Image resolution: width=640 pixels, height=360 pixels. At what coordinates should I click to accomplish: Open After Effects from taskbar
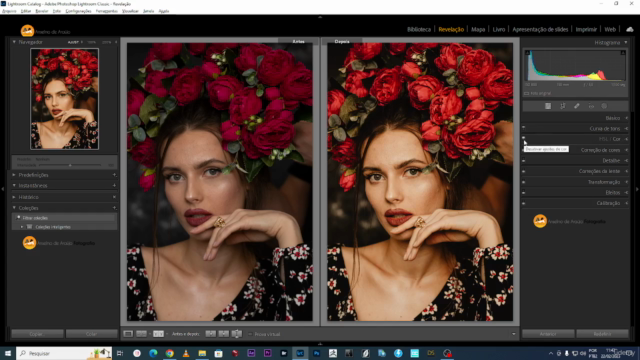(251, 353)
